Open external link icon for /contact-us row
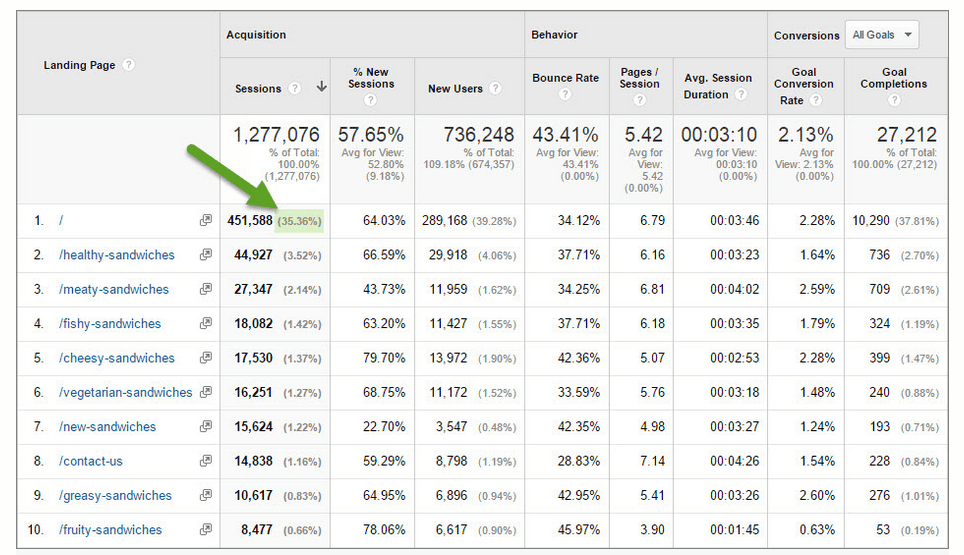This screenshot has height=555, width=964. point(206,461)
